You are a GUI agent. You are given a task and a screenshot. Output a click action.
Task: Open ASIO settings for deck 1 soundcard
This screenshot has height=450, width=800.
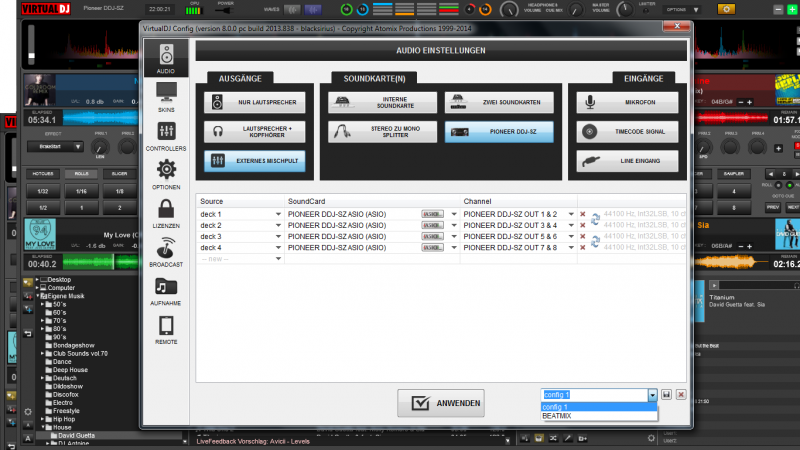pos(432,214)
